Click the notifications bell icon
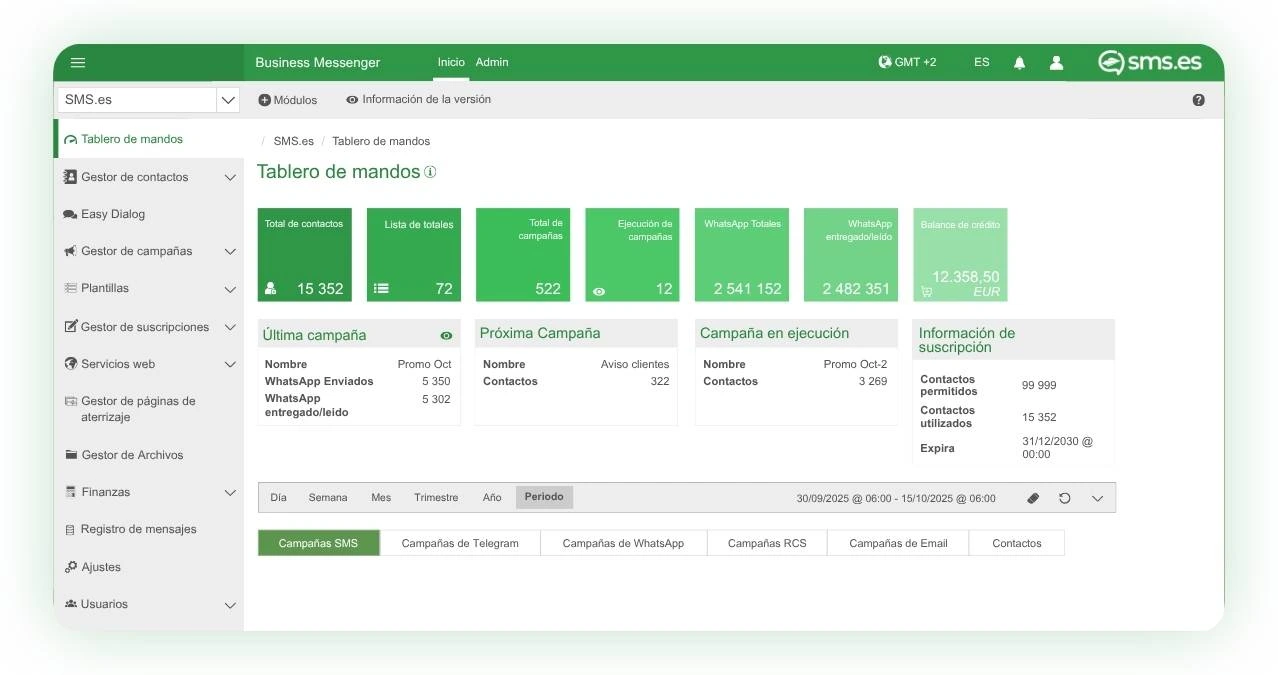This screenshot has width=1278, height=675. [x=1019, y=62]
